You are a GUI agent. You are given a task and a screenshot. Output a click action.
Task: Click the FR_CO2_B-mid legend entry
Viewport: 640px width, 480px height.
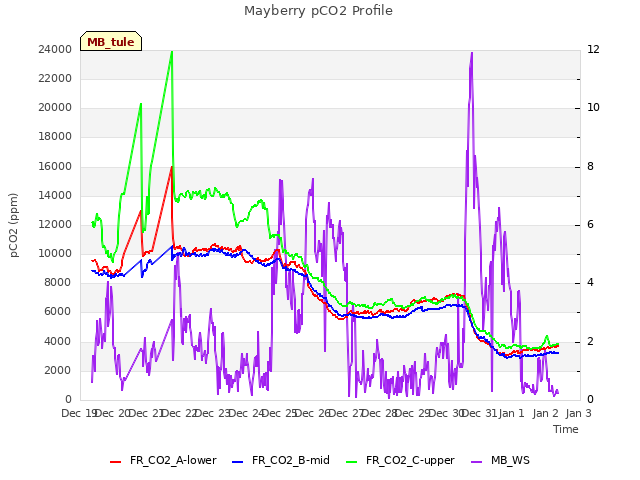click(281, 460)
